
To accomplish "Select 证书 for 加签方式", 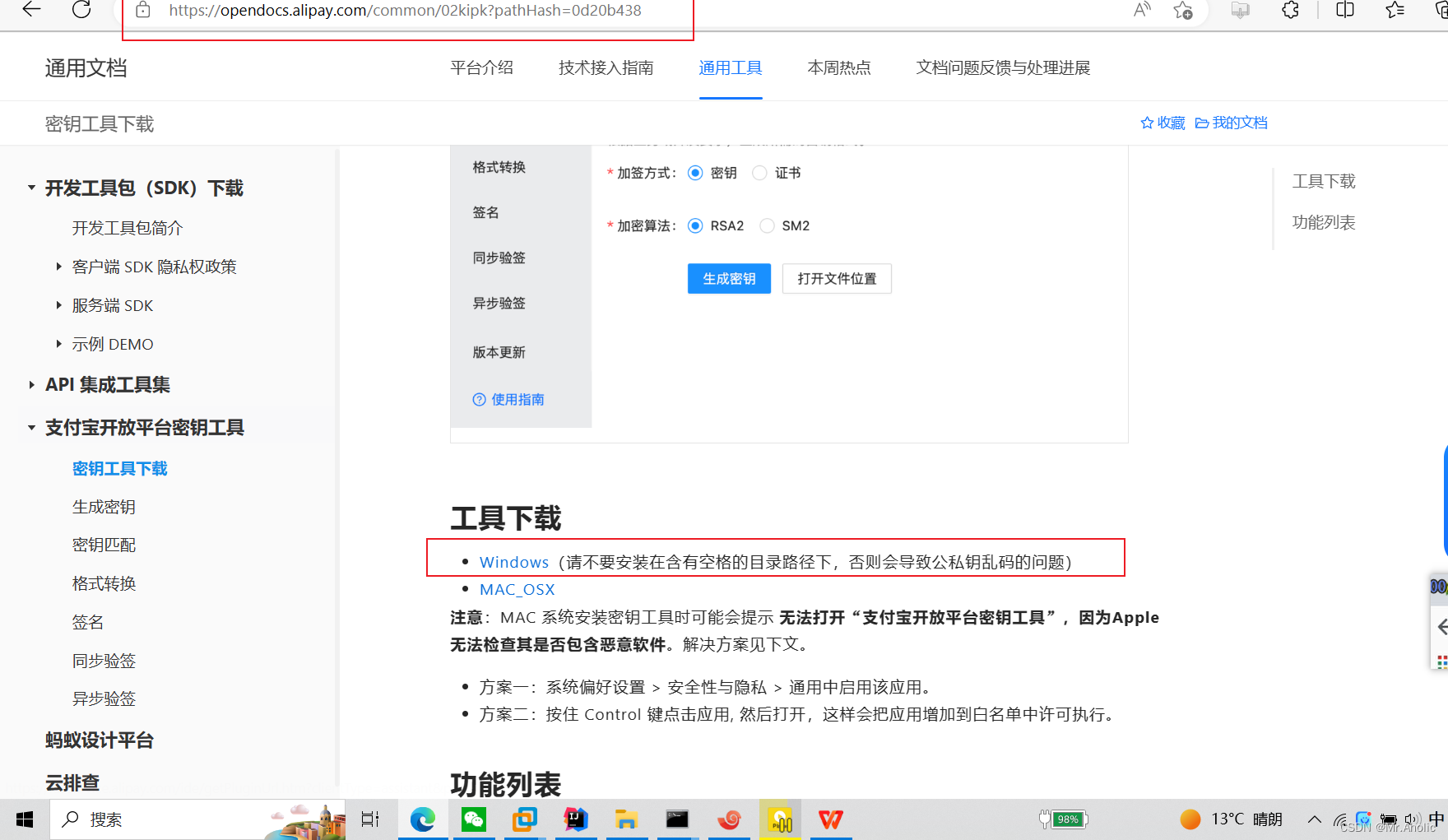I will coord(760,173).
